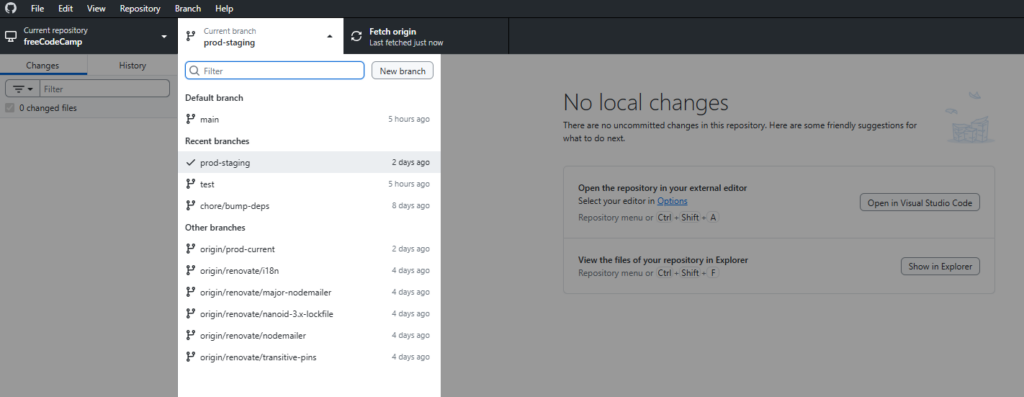The image size is (1024, 397).
Task: Click the New branch button
Action: click(x=402, y=71)
